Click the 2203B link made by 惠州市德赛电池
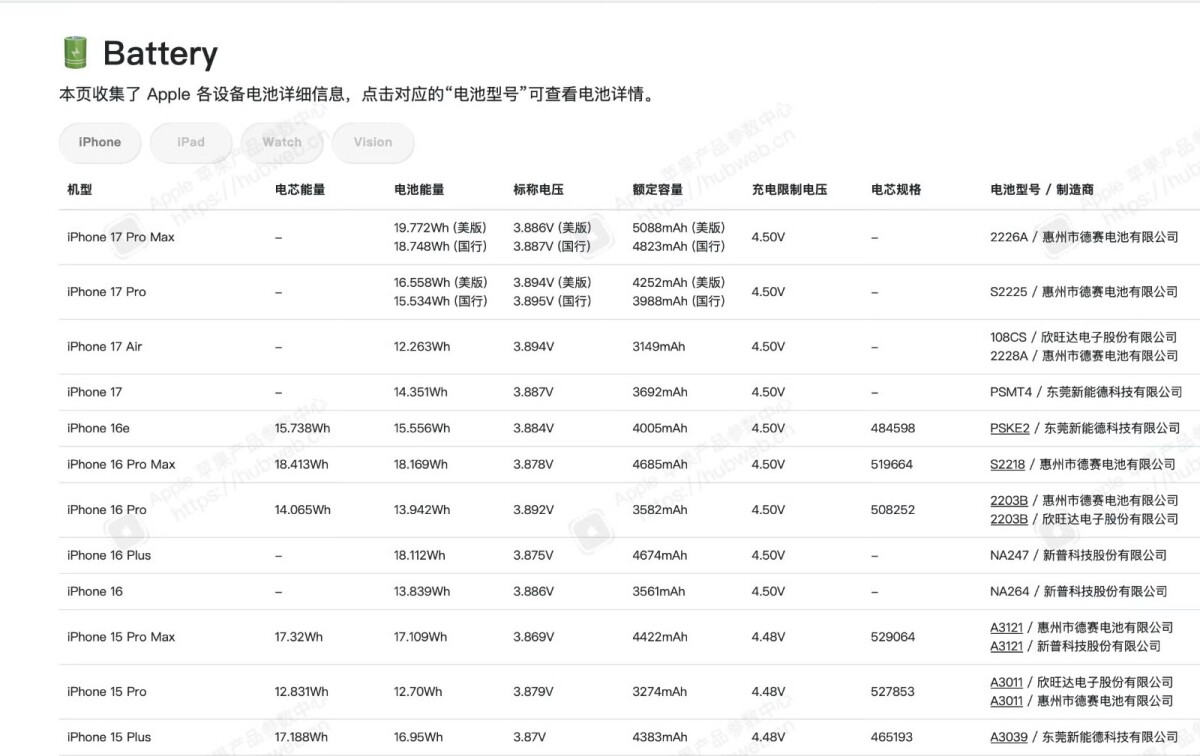The image size is (1200, 756). pyautogui.click(x=1008, y=500)
